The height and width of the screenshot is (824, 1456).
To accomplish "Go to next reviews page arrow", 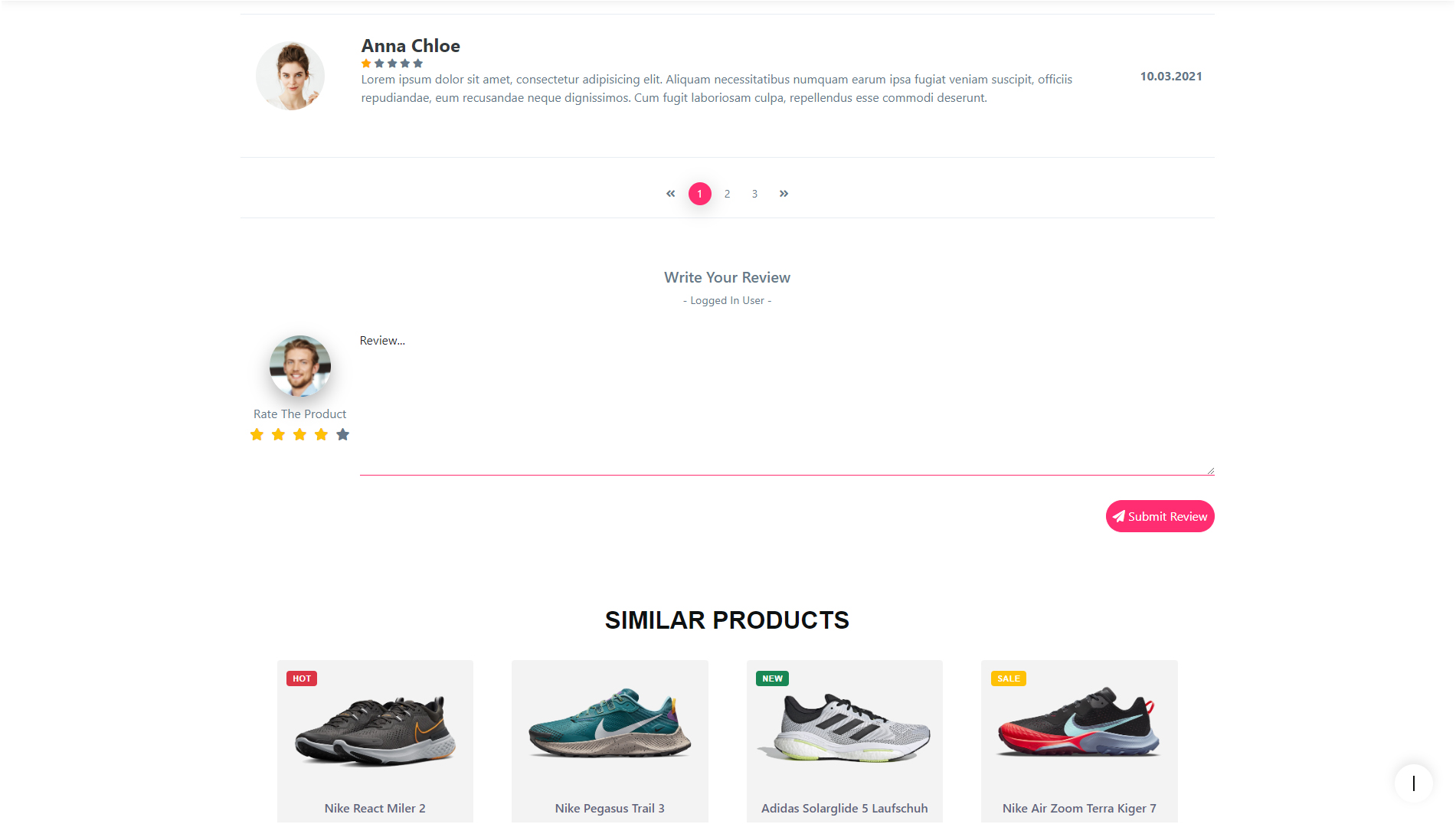I will [x=784, y=194].
